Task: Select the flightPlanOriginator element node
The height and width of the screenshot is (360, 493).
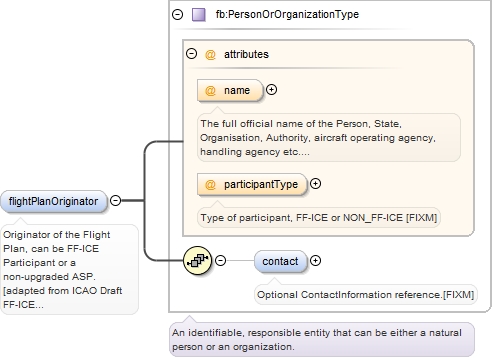Action: click(54, 201)
